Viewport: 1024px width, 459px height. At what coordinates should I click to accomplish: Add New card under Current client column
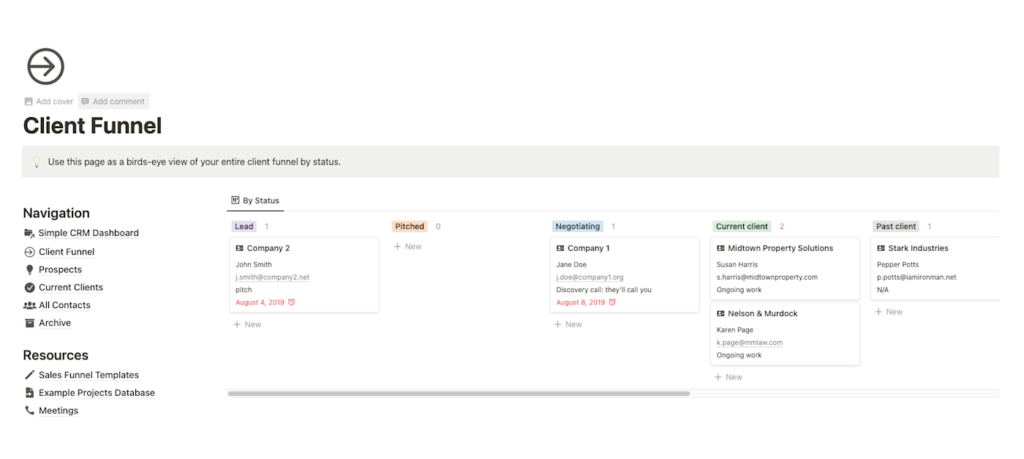pyautogui.click(x=728, y=377)
